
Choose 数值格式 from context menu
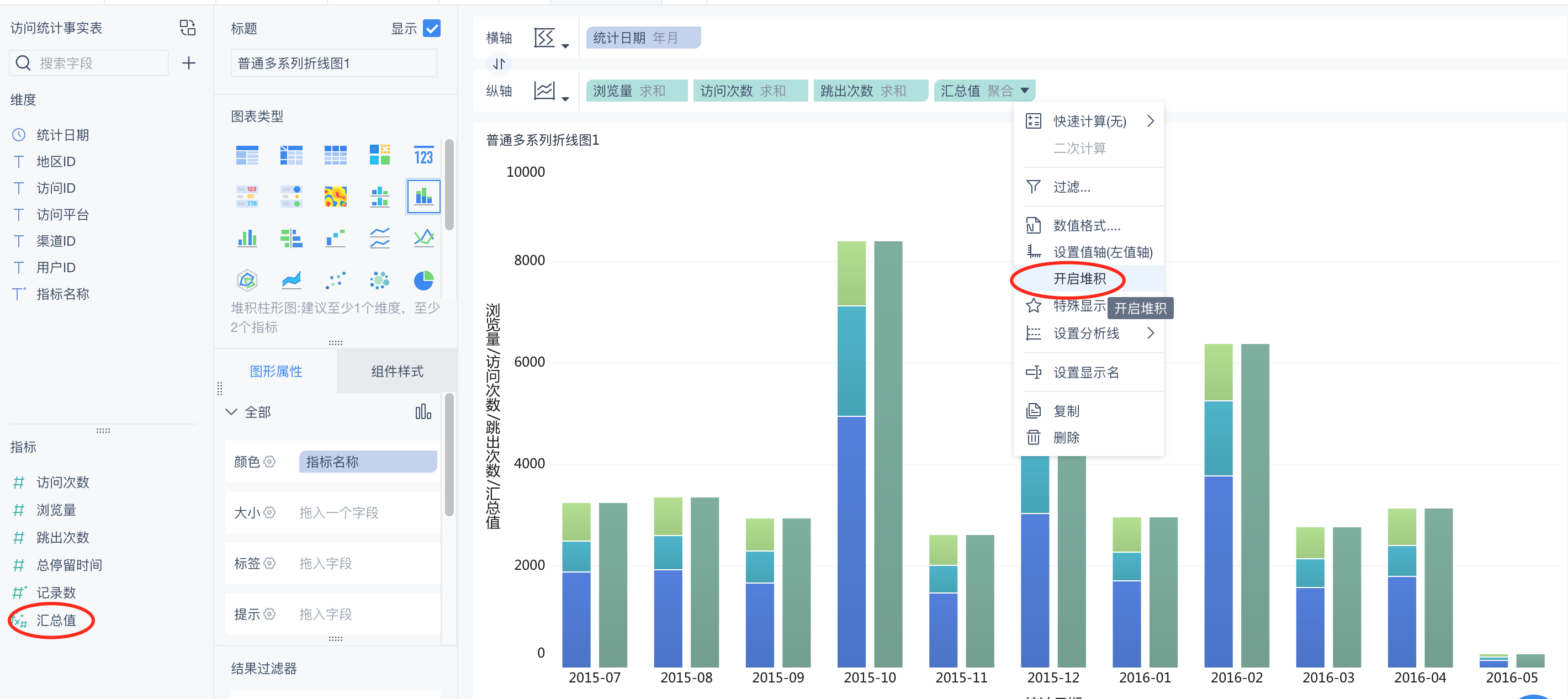1088,225
